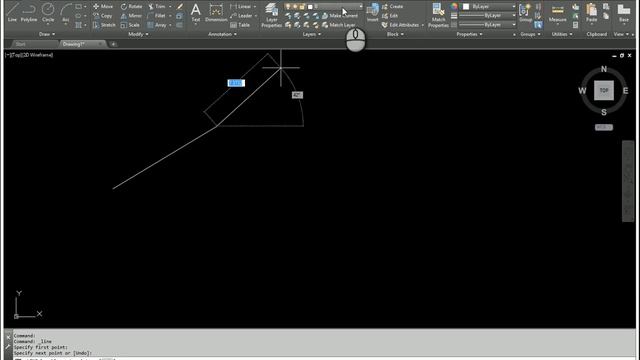
Task: Select the Circle tool
Action: pos(48,12)
